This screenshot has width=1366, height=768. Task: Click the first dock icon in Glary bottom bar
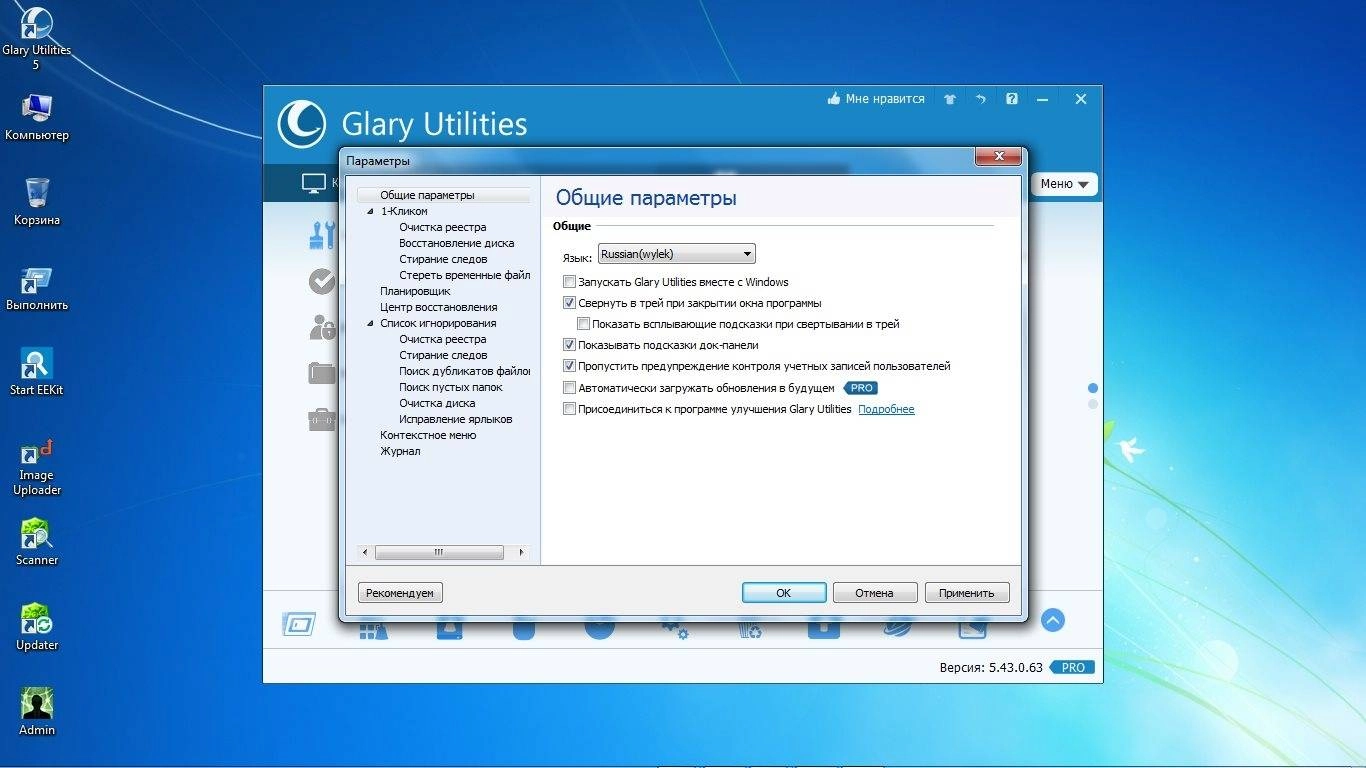click(x=299, y=624)
